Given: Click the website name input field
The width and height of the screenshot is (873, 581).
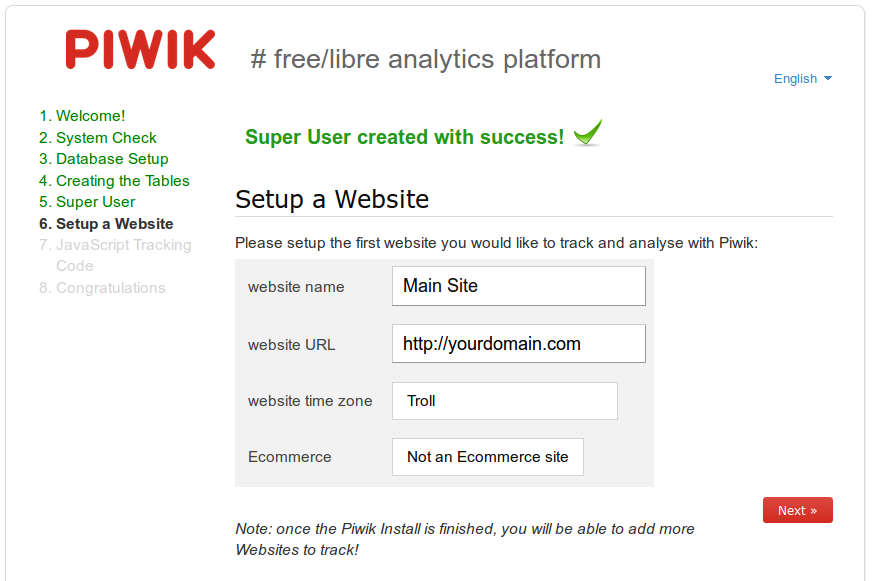Looking at the screenshot, I should point(519,285).
